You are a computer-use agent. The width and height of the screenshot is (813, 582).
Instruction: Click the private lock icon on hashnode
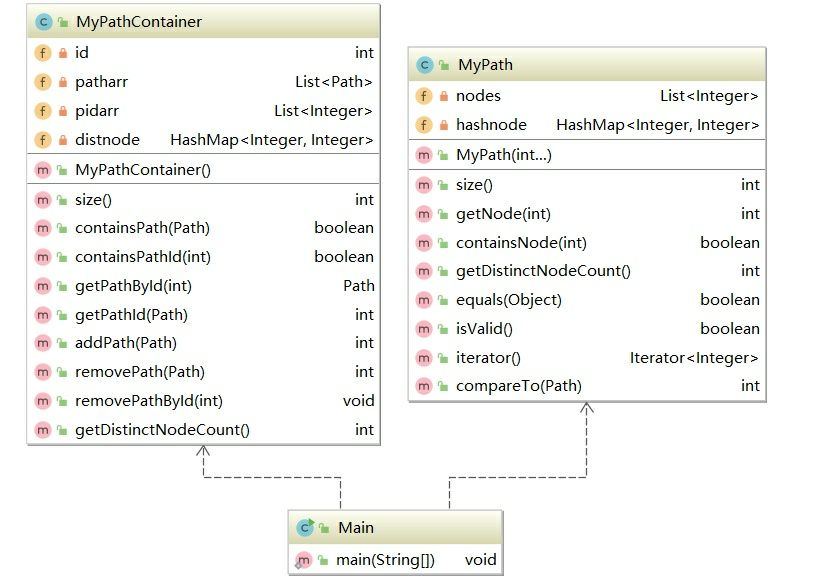pos(444,125)
